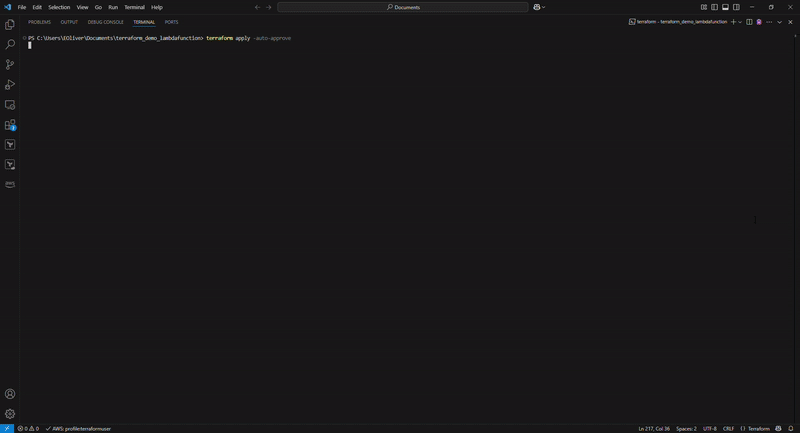Change file encoding UTF-8

[710, 428]
